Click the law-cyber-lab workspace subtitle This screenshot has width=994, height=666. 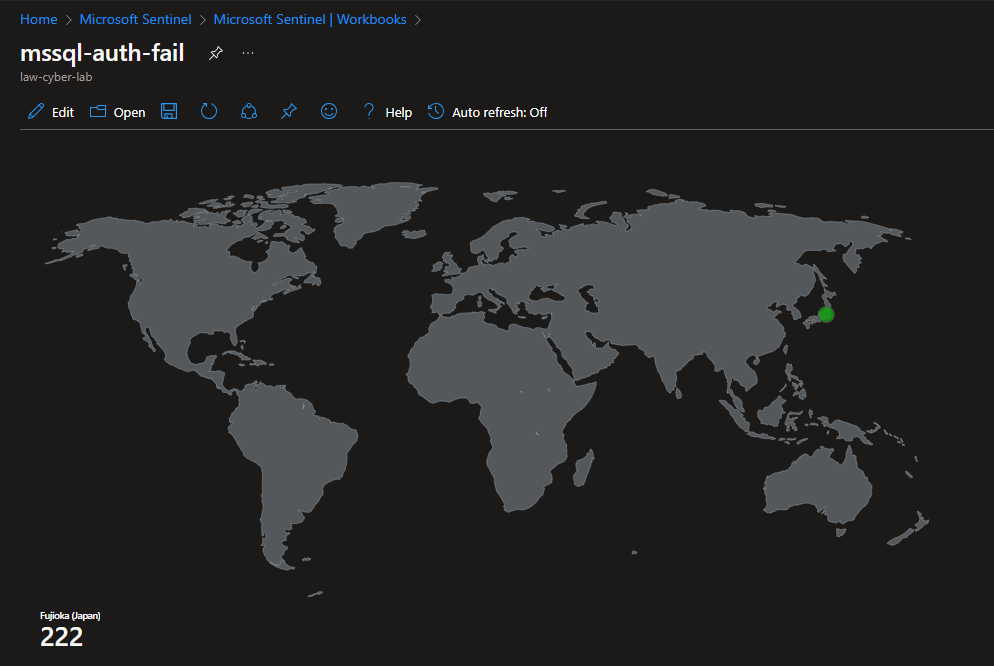click(56, 77)
